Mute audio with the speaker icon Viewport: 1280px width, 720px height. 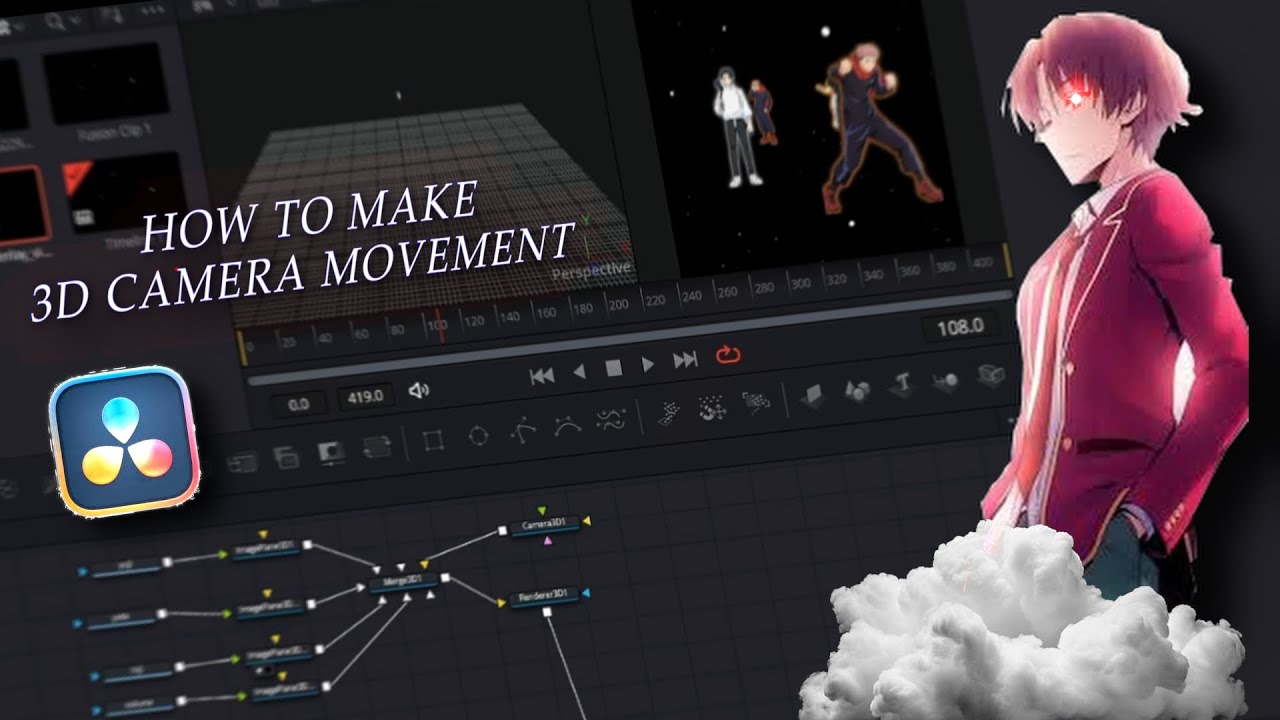419,390
